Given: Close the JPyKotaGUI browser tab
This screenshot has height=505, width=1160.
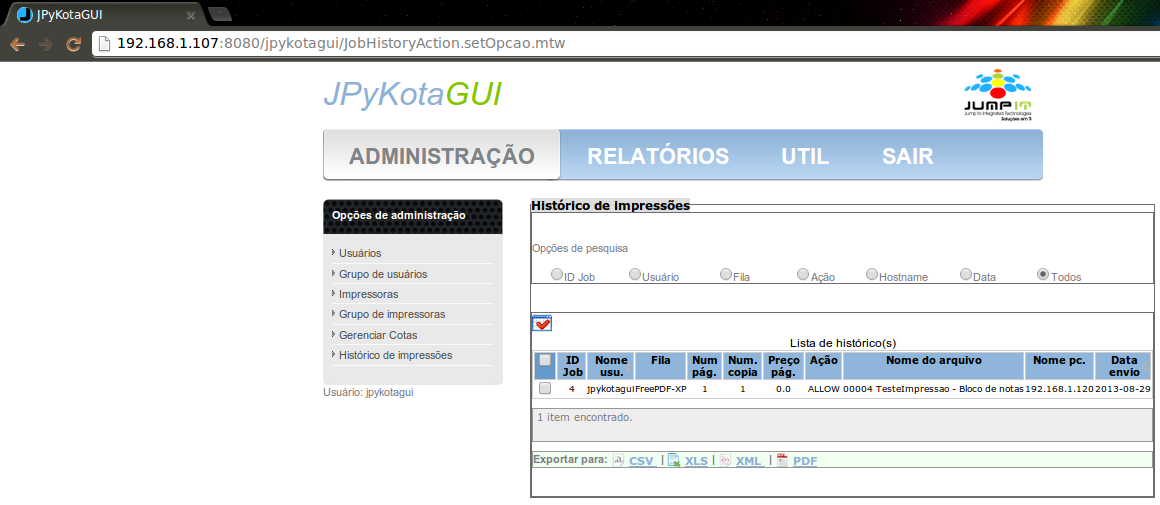Looking at the screenshot, I should pyautogui.click(x=190, y=15).
